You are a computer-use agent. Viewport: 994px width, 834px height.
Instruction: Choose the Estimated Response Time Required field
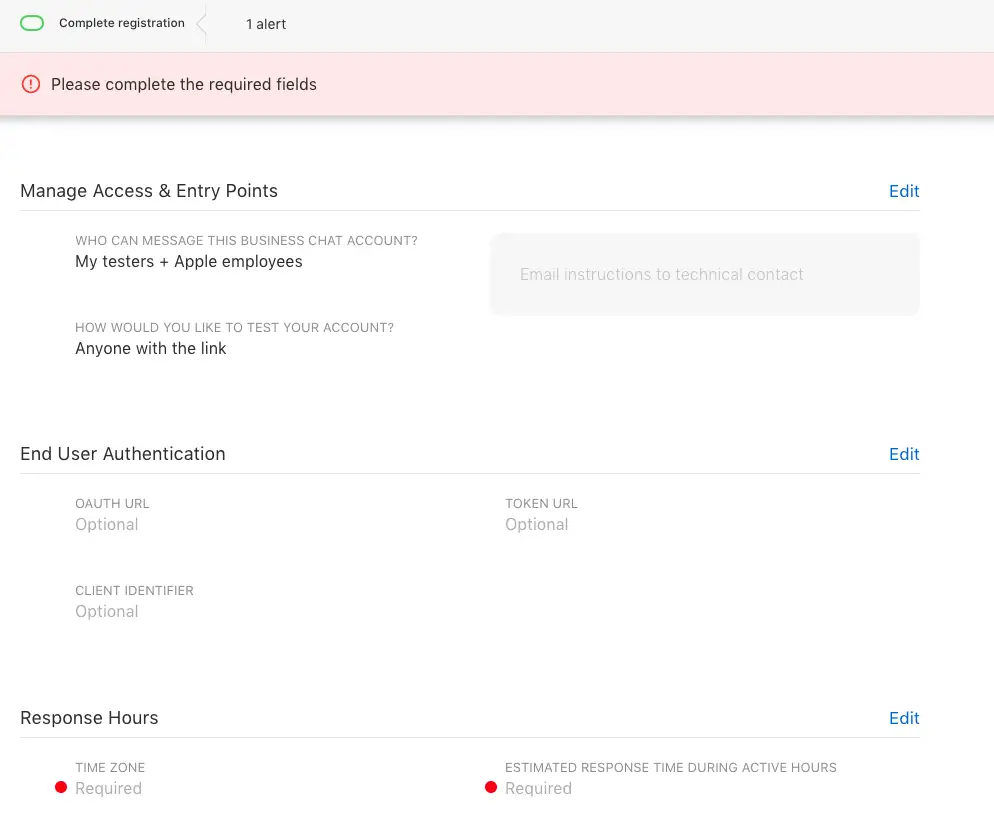click(538, 788)
